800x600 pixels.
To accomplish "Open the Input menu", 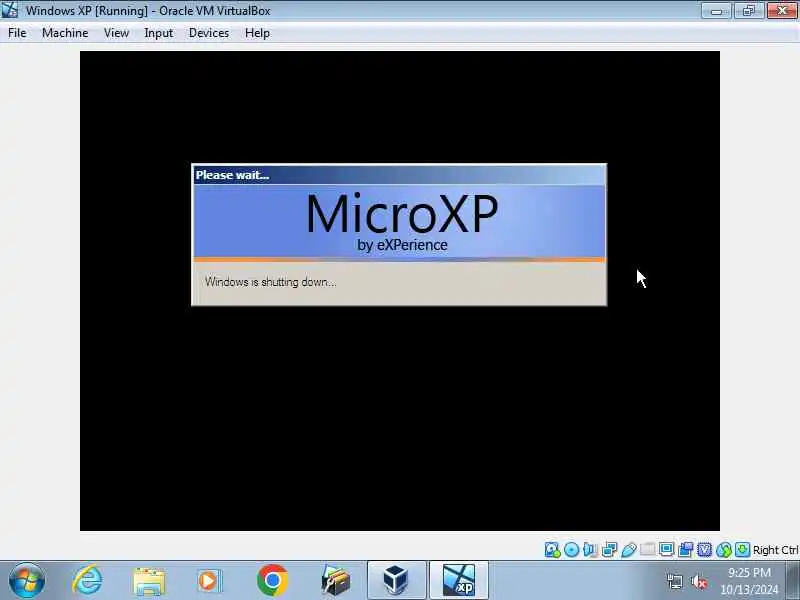I will coord(158,33).
